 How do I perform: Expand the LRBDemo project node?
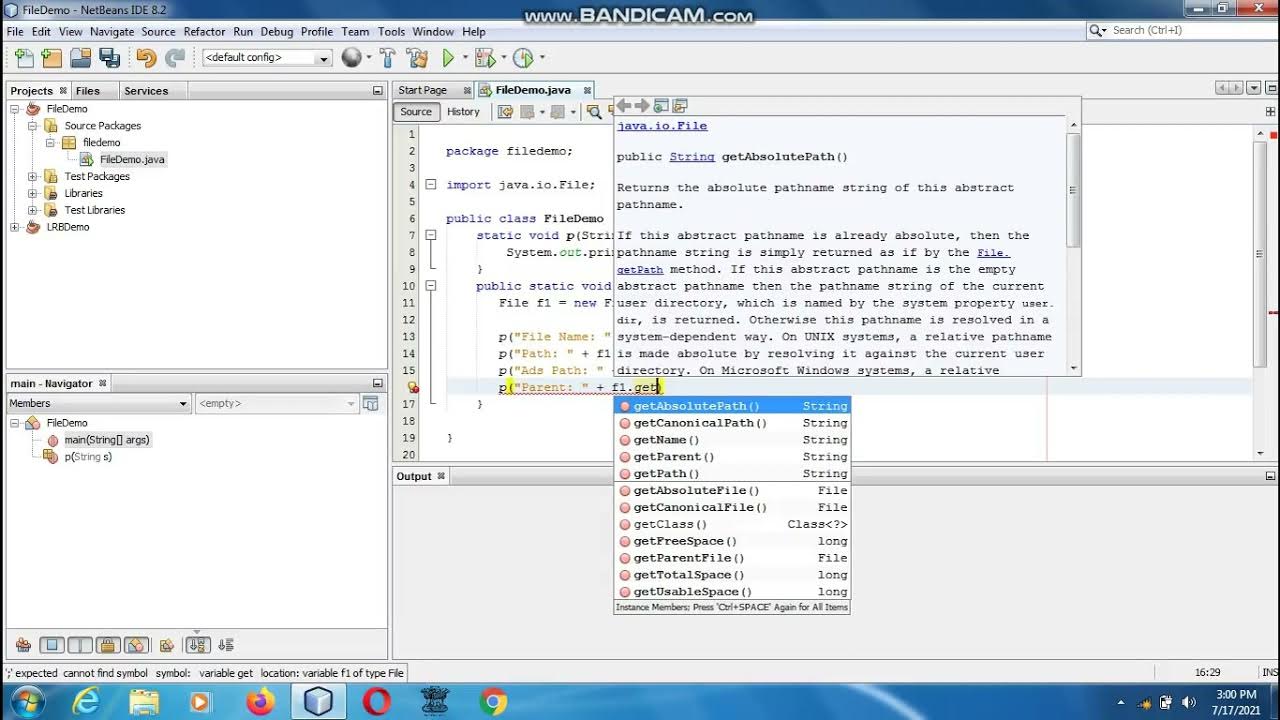[15, 227]
